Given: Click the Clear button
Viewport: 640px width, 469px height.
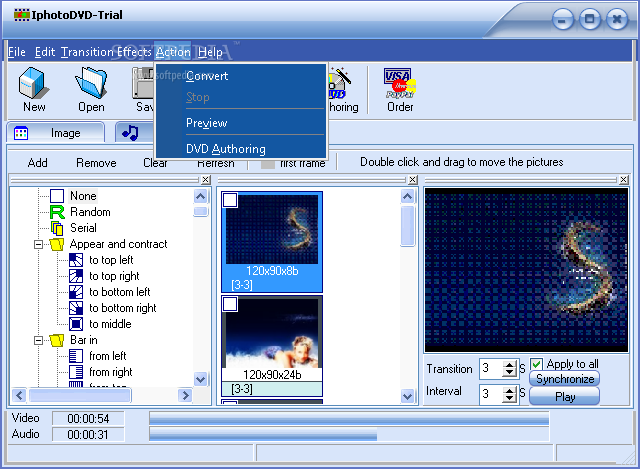Looking at the screenshot, I should [x=156, y=163].
